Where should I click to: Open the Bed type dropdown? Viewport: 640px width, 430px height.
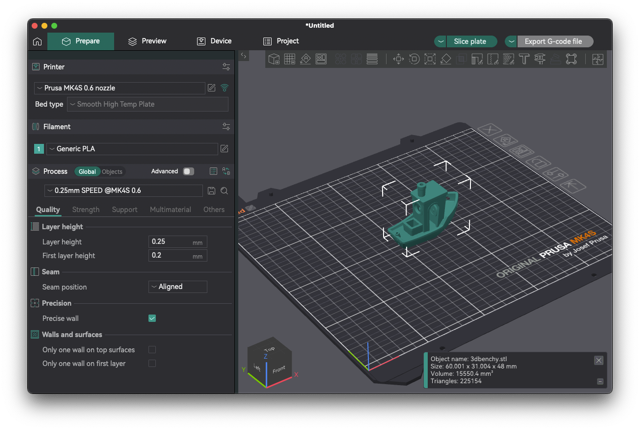tap(148, 104)
